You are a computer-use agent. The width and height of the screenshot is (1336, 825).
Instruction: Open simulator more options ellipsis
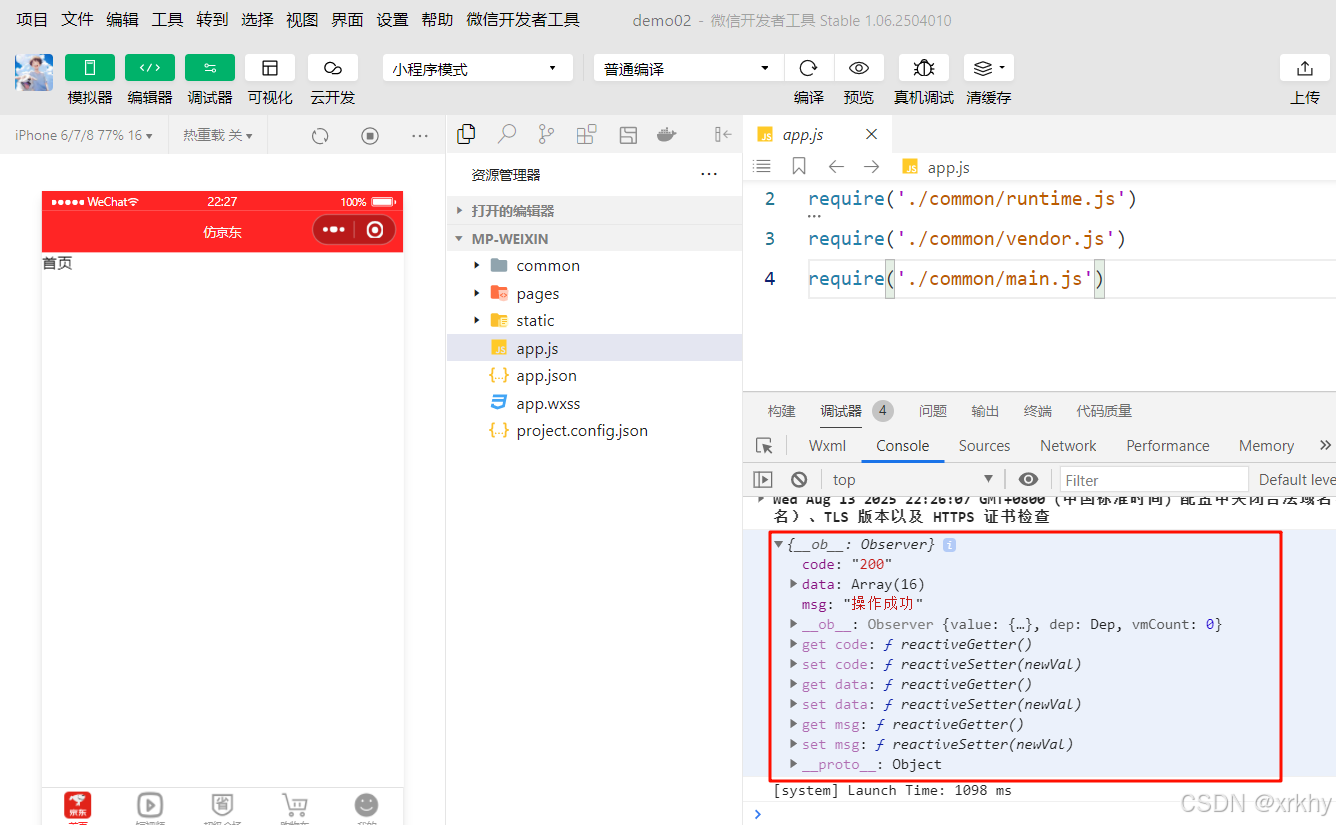pos(420,135)
